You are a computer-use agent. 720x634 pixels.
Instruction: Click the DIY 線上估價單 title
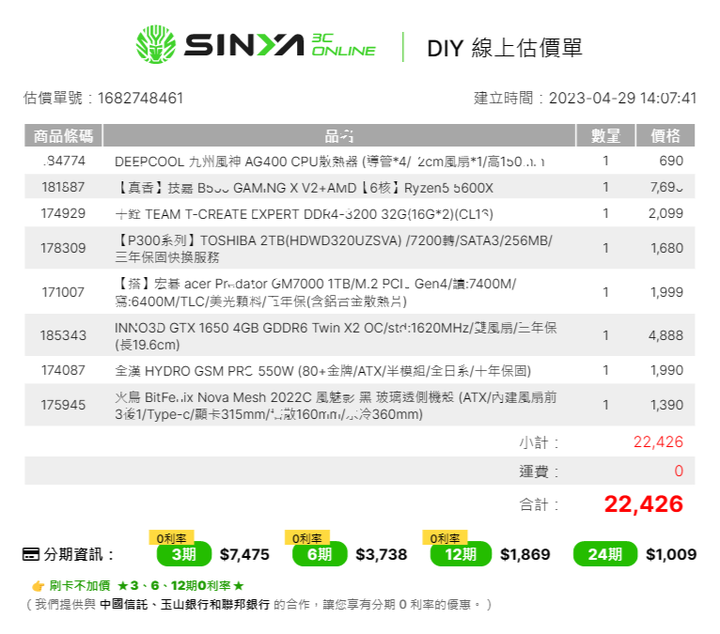pos(505,48)
